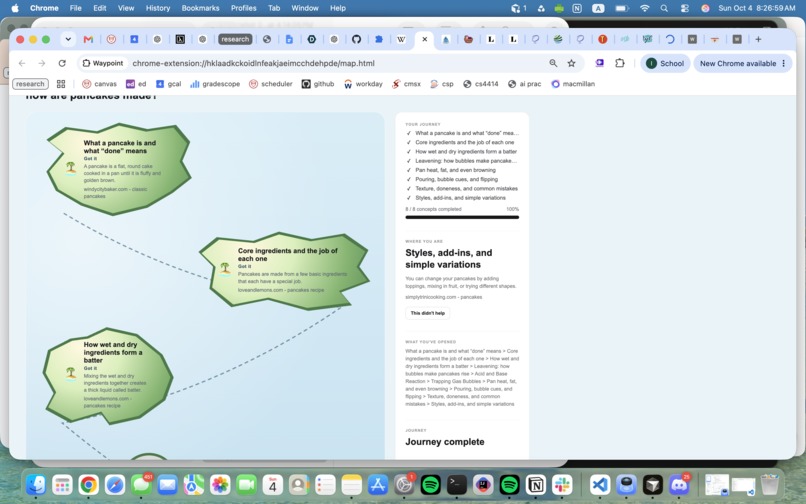The width and height of the screenshot is (806, 504).
Task: Open the gradescope bookmark
Action: coord(215,84)
